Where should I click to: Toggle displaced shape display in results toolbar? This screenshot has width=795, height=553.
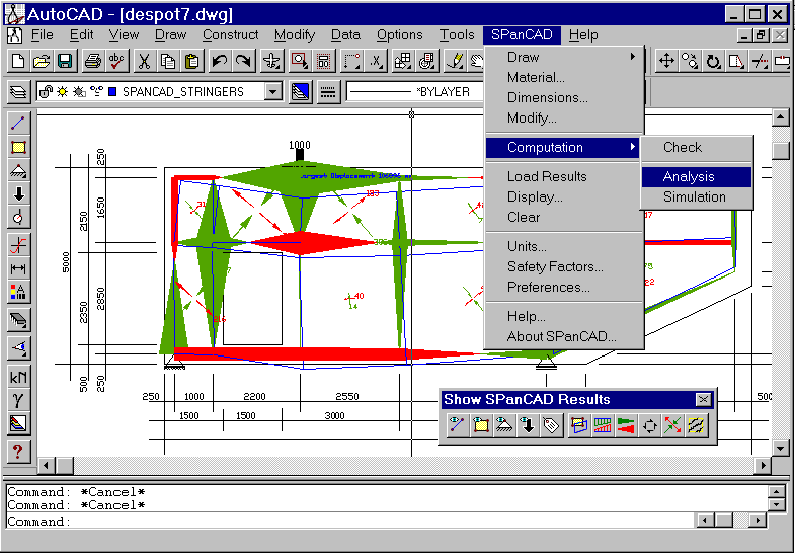[x=579, y=425]
